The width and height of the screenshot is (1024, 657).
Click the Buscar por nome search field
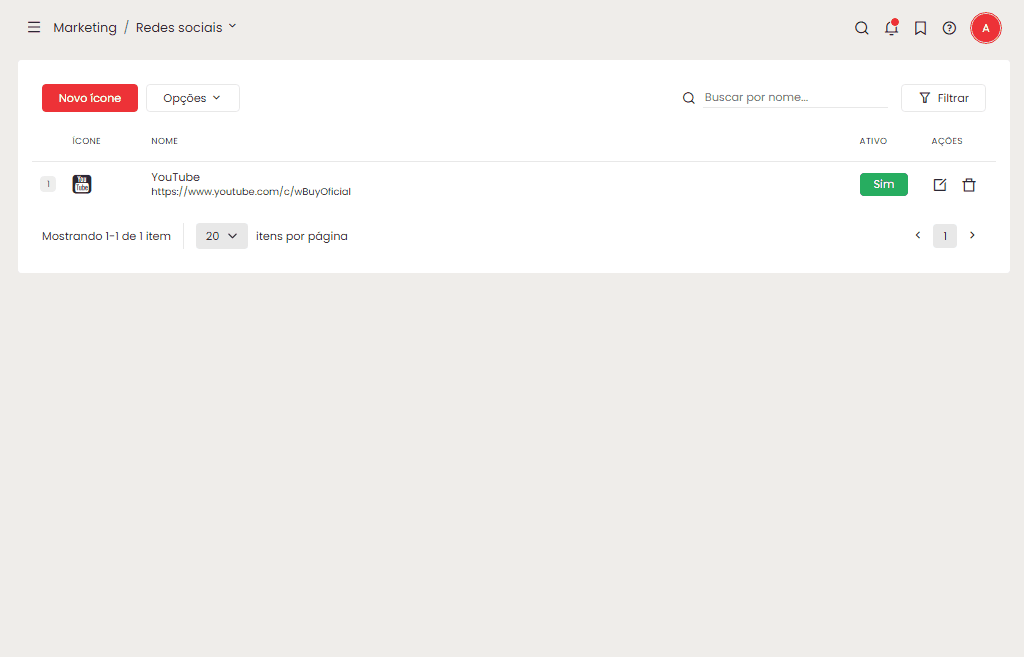coord(795,98)
